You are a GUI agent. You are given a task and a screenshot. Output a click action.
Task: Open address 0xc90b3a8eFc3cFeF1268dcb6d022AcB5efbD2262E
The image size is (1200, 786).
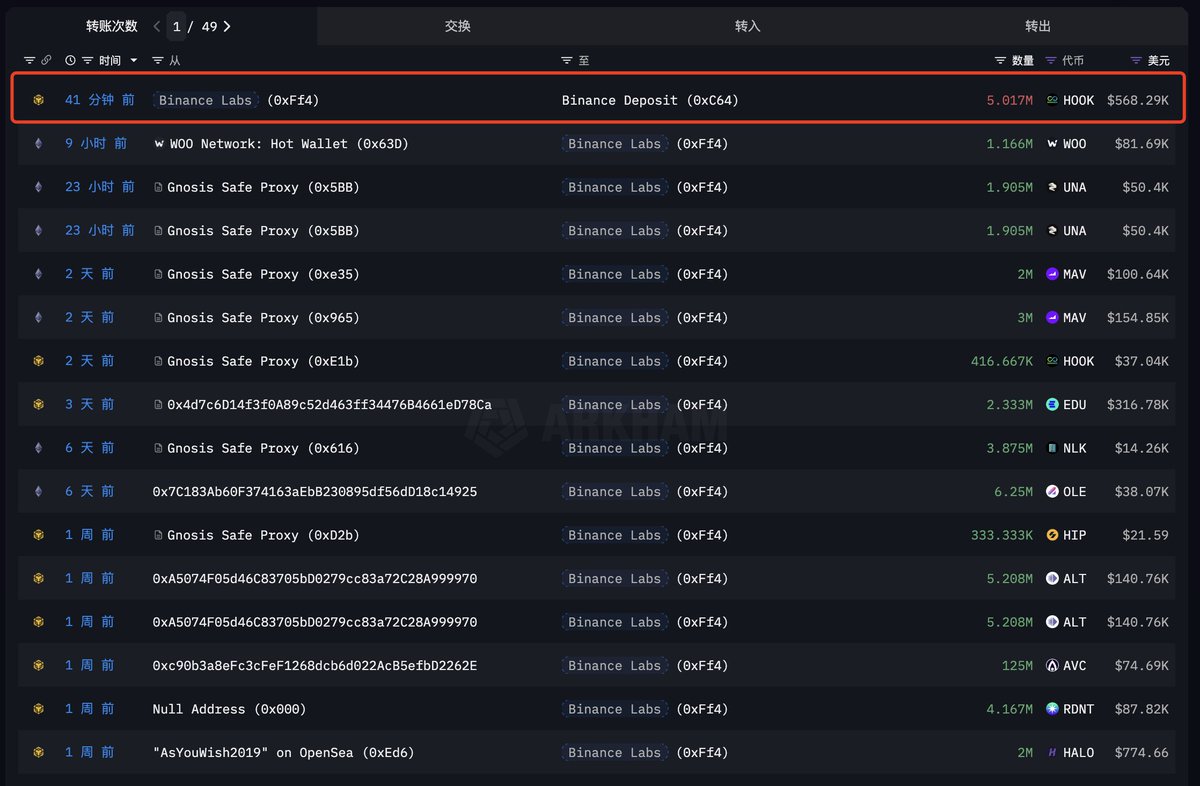(x=315, y=665)
